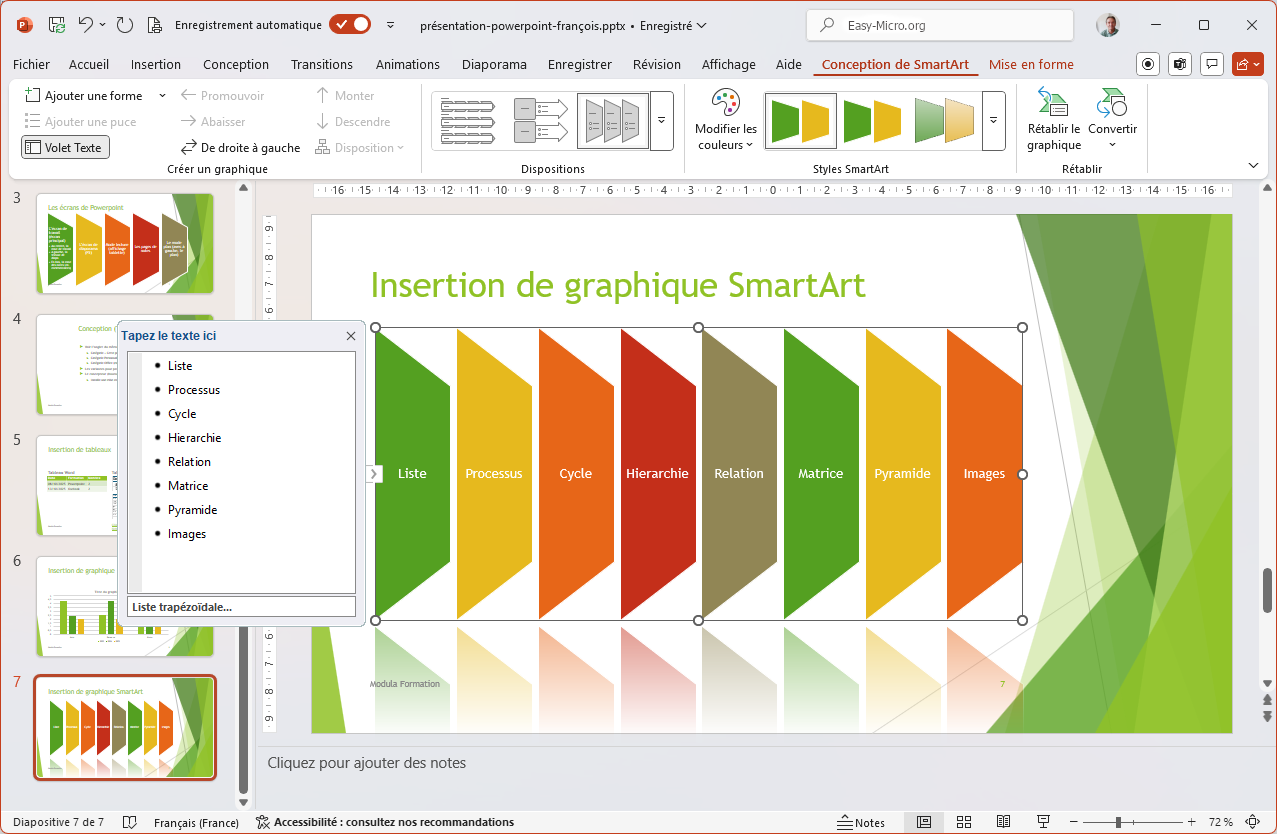
Task: Click the zoom slider handle
Action: pyautogui.click(x=1118, y=822)
